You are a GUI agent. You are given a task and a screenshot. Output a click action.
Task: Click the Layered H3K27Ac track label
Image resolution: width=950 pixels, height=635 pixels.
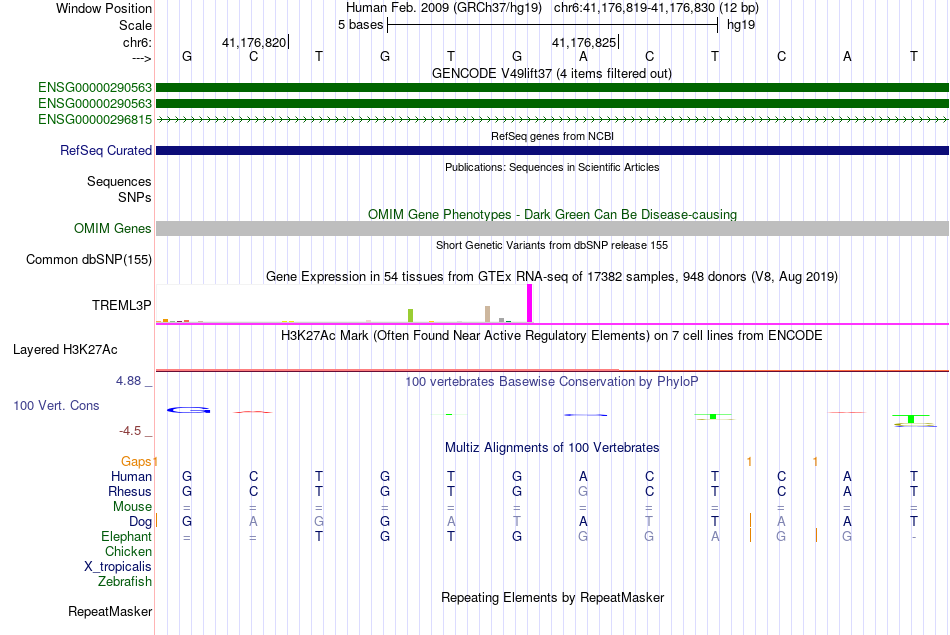pyautogui.click(x=65, y=350)
